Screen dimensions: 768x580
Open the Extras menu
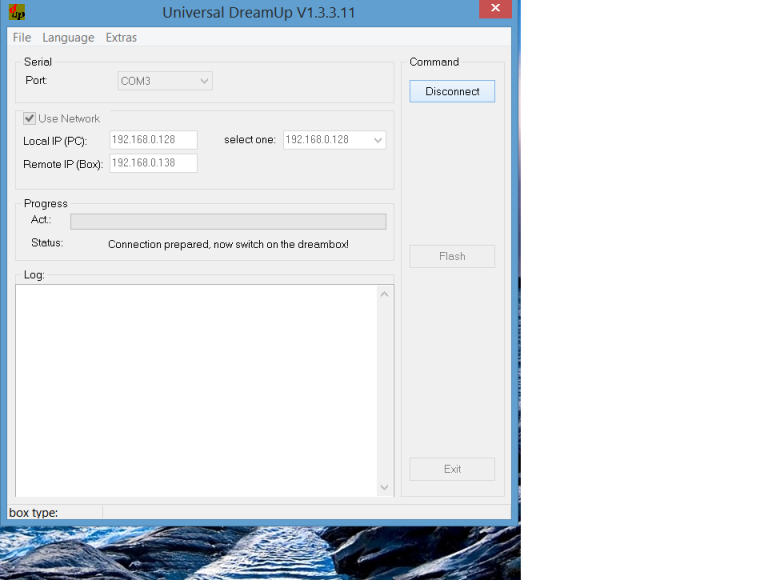coord(121,38)
